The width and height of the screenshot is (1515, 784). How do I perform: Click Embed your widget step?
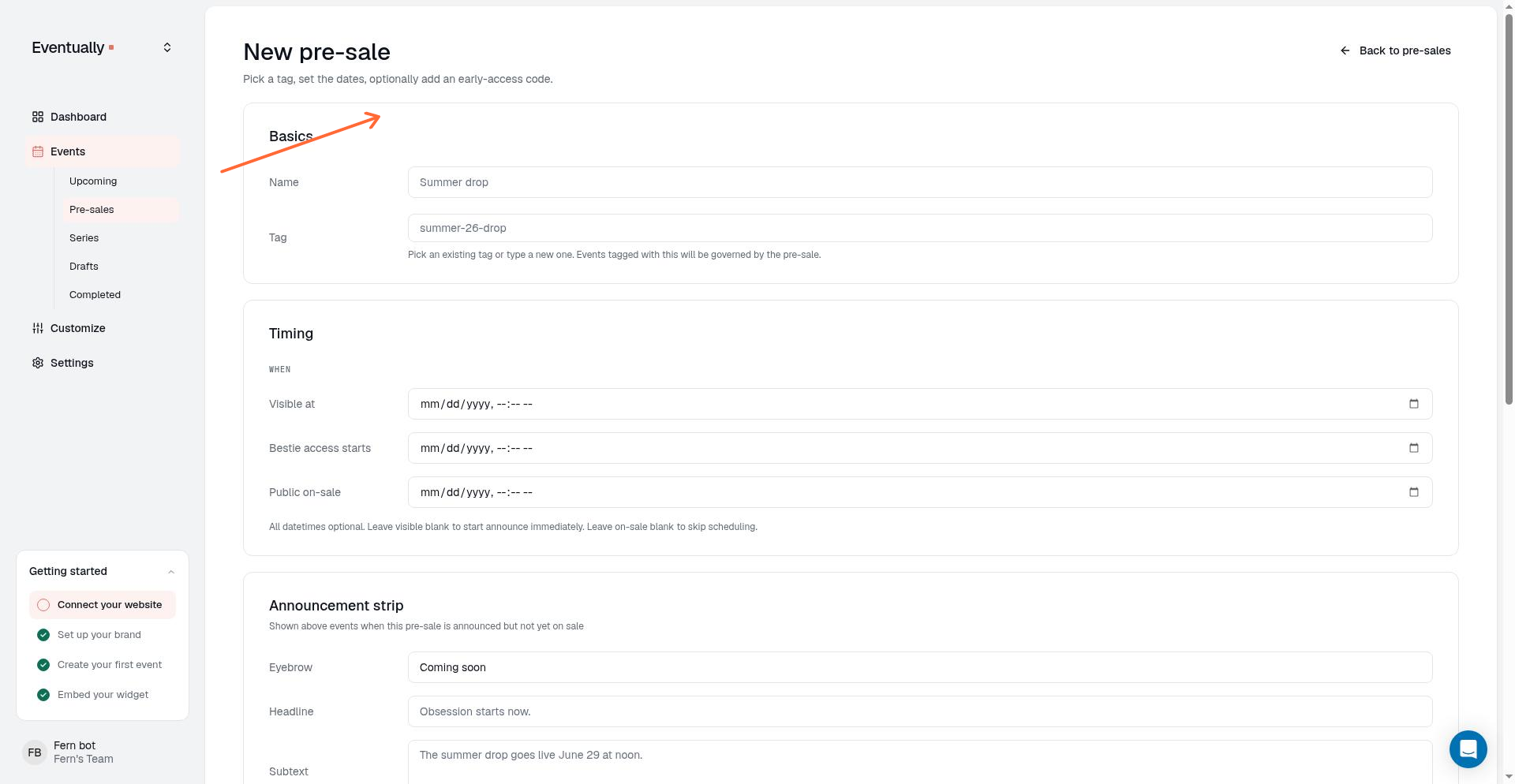tap(103, 695)
